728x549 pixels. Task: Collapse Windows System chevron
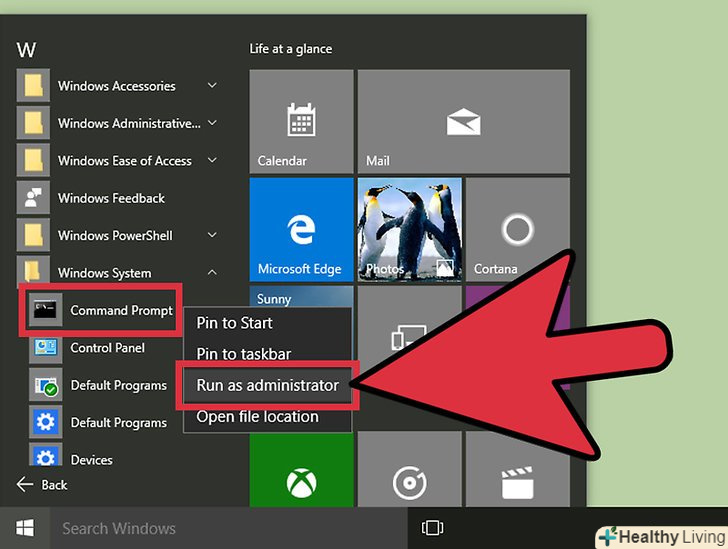point(212,273)
